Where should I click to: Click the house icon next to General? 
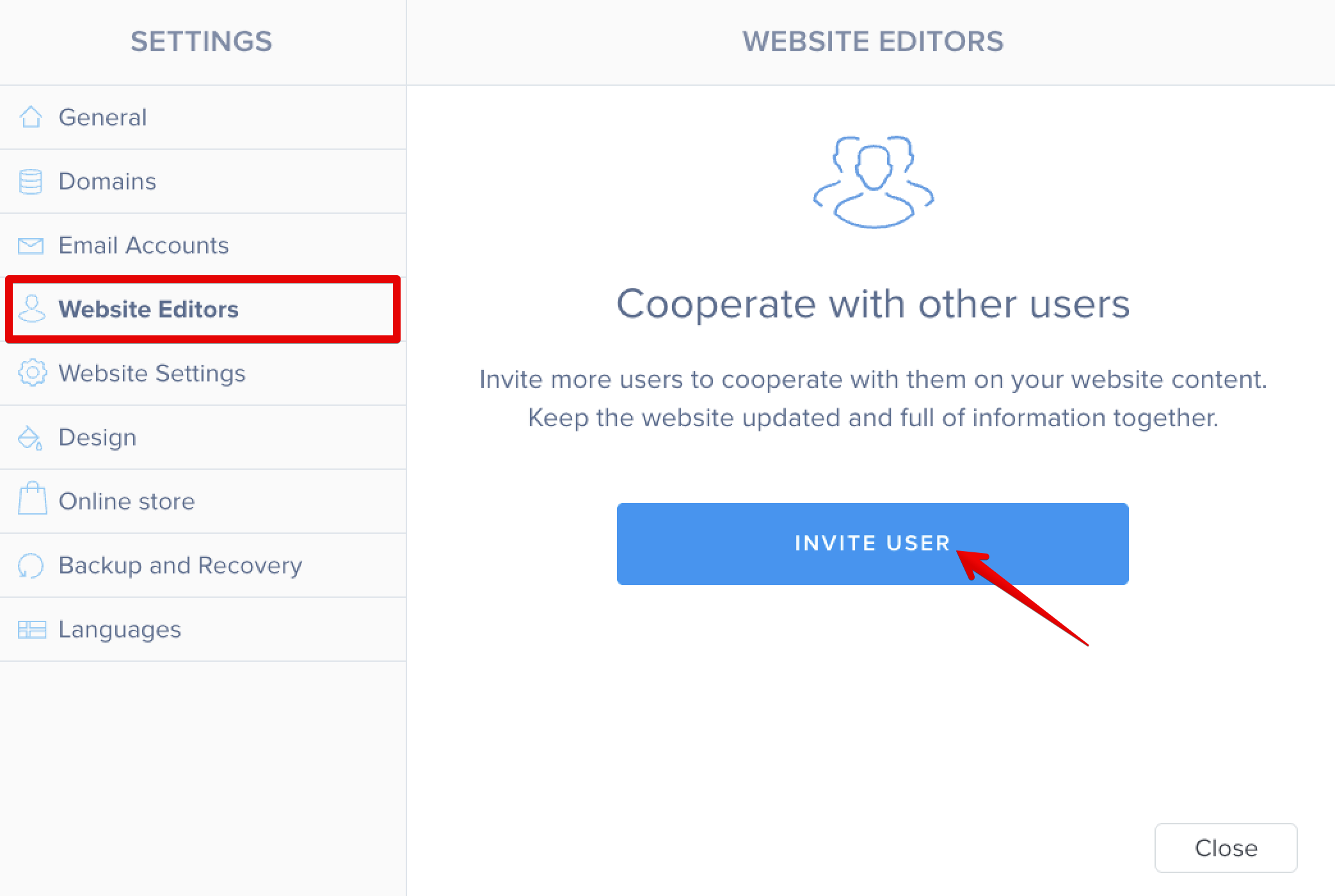(x=31, y=117)
